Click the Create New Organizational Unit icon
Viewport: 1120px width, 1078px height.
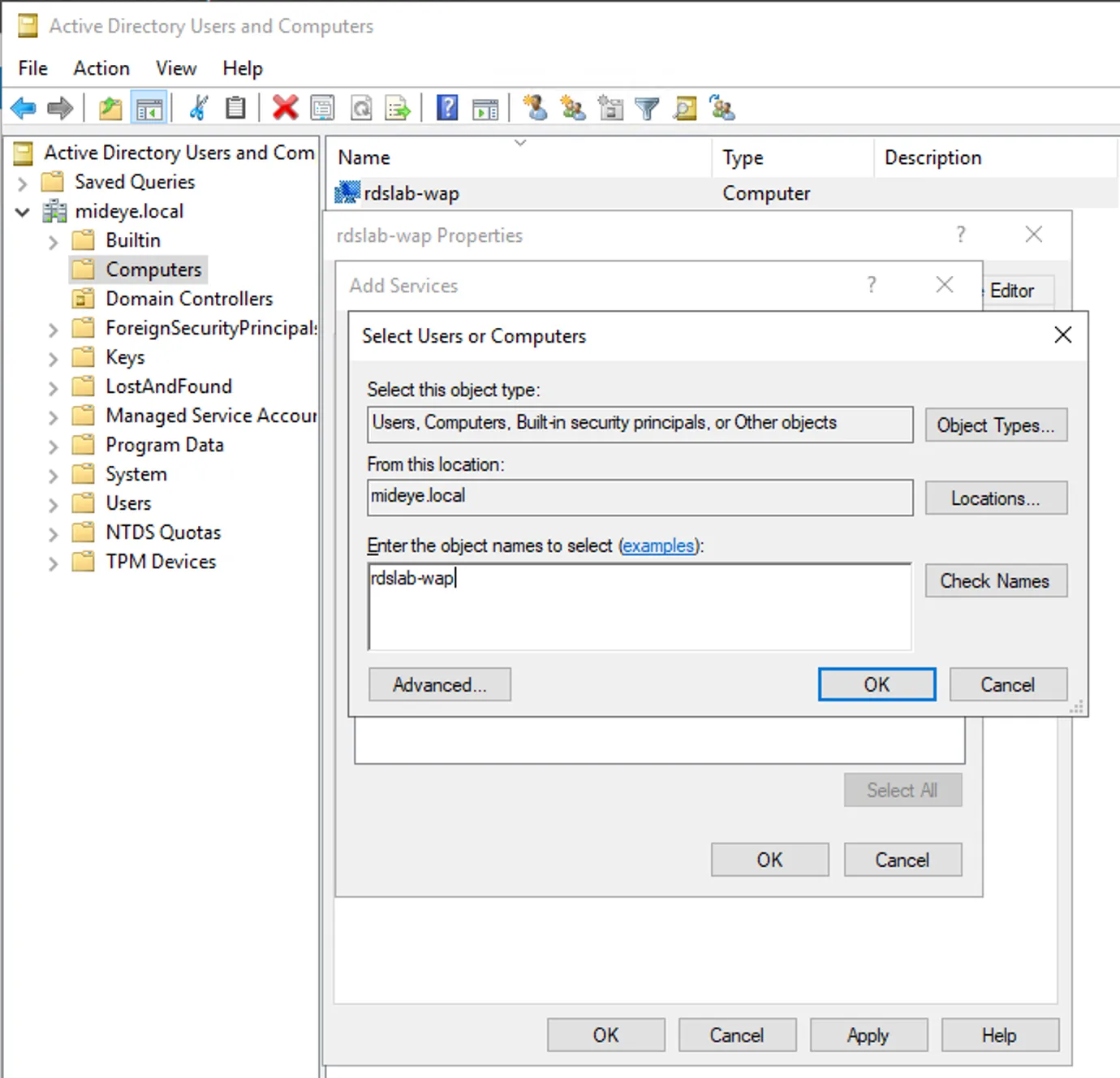610,107
